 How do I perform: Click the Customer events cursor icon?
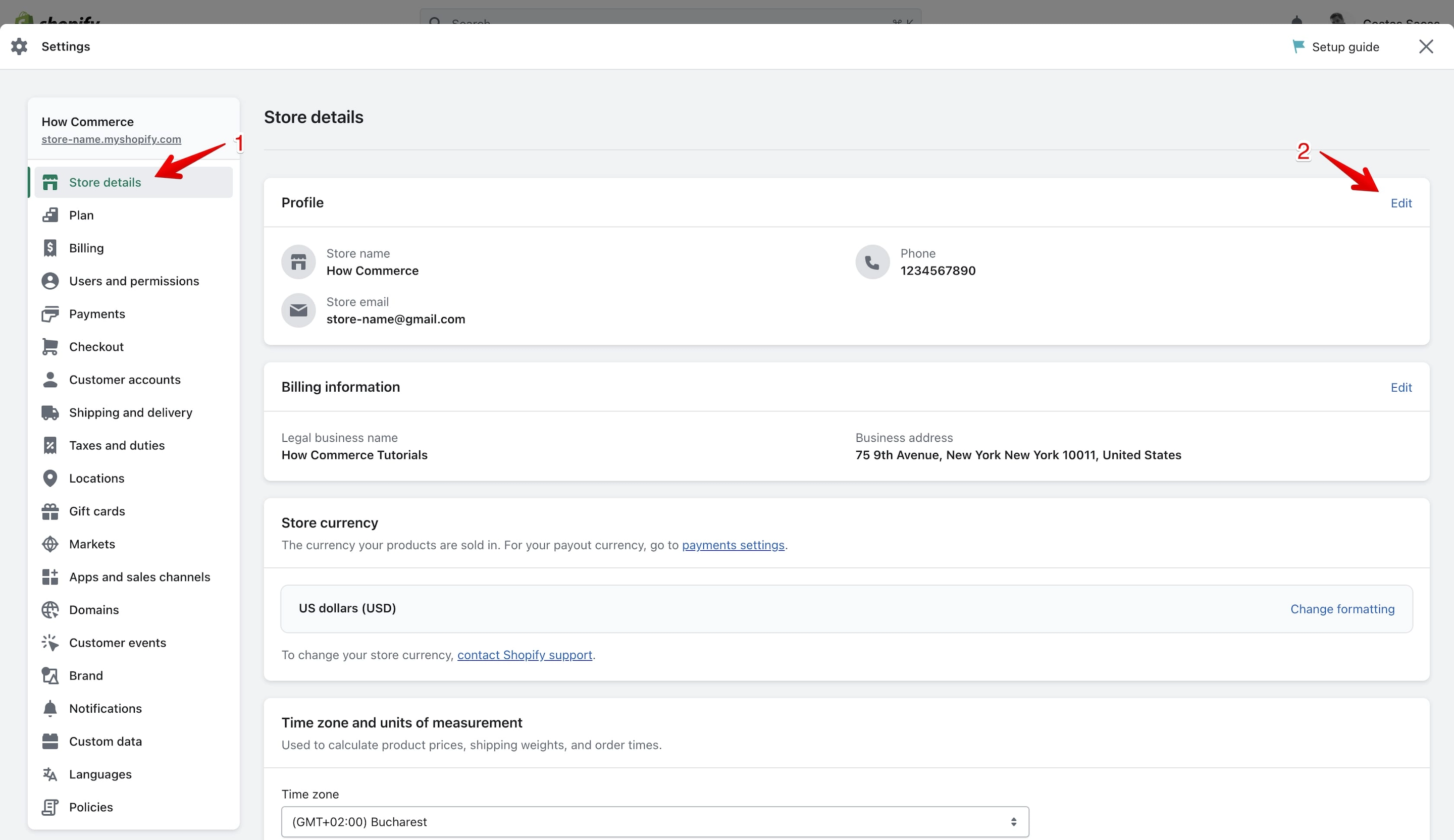[x=50, y=643]
